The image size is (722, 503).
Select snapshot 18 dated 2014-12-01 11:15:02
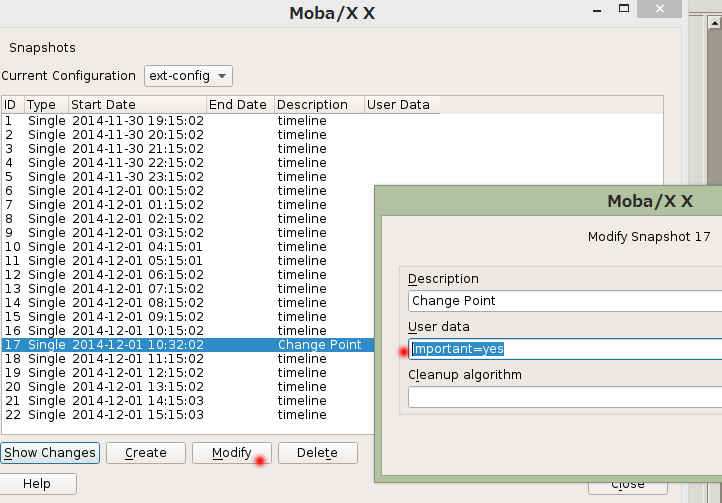(x=188, y=358)
